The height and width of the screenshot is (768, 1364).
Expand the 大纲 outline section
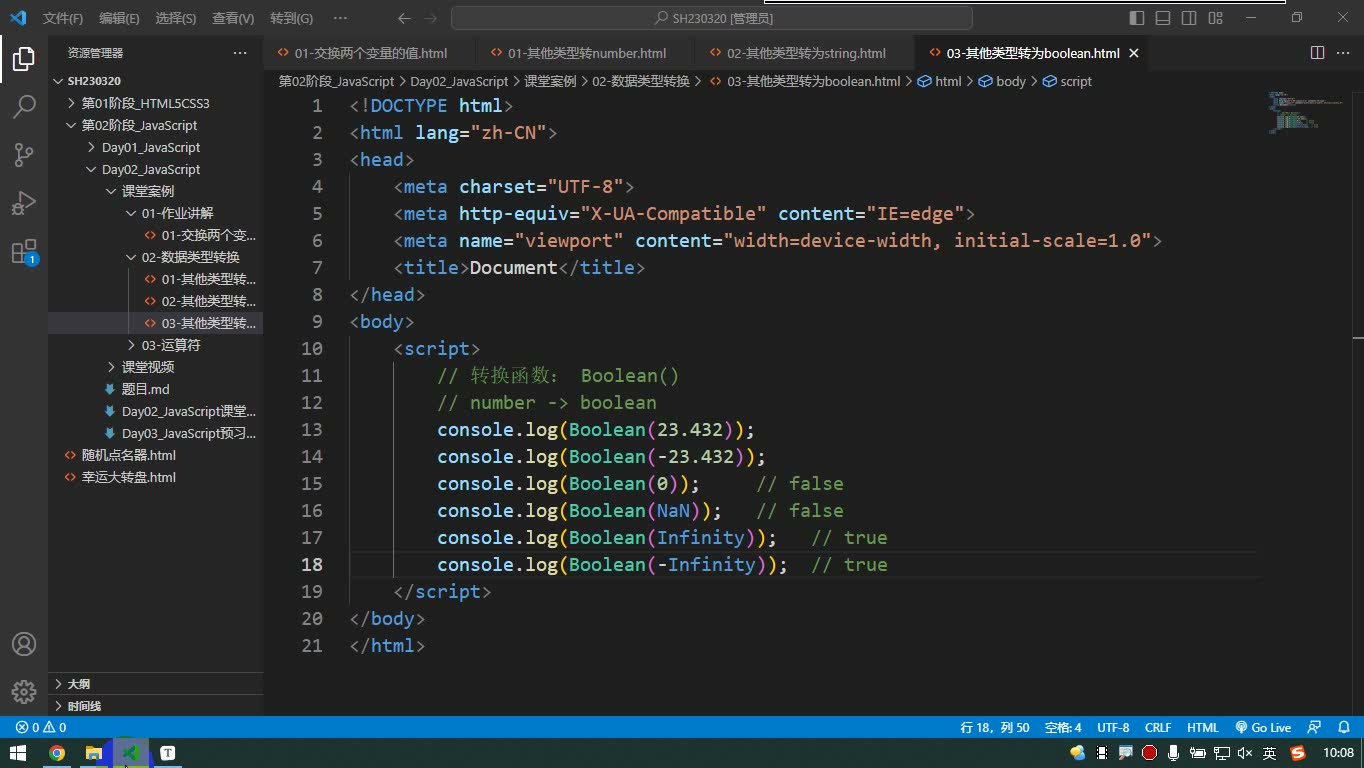[x=78, y=684]
